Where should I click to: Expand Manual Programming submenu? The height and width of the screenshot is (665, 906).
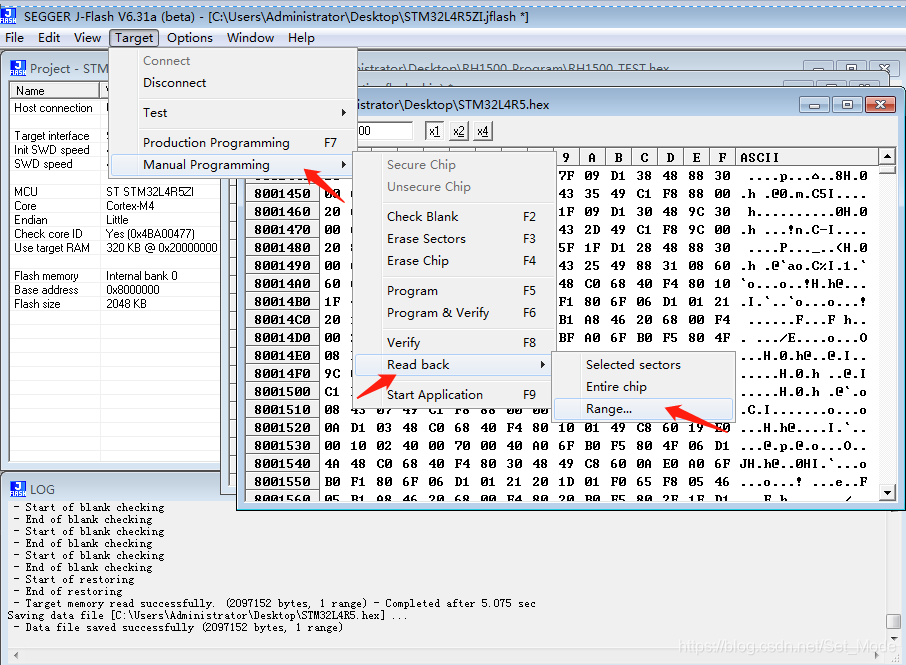coord(231,165)
